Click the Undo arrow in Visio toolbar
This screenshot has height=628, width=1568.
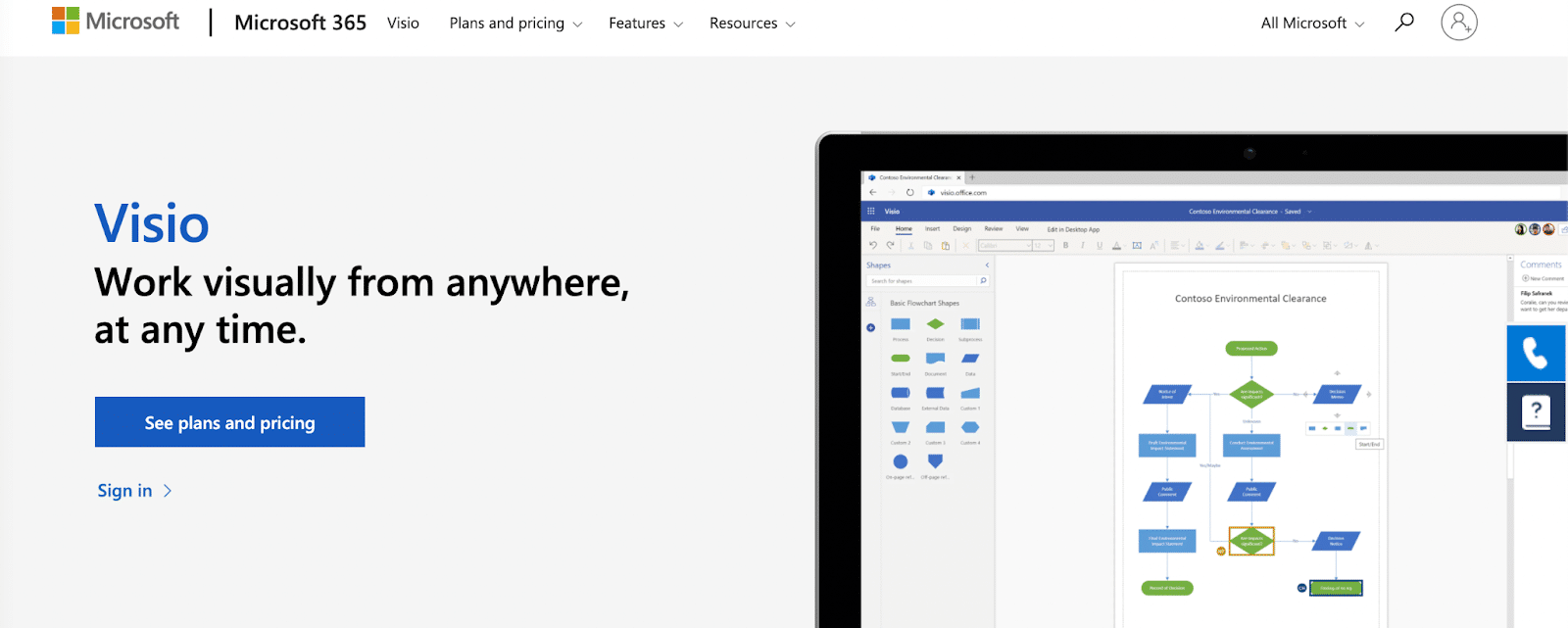873,246
